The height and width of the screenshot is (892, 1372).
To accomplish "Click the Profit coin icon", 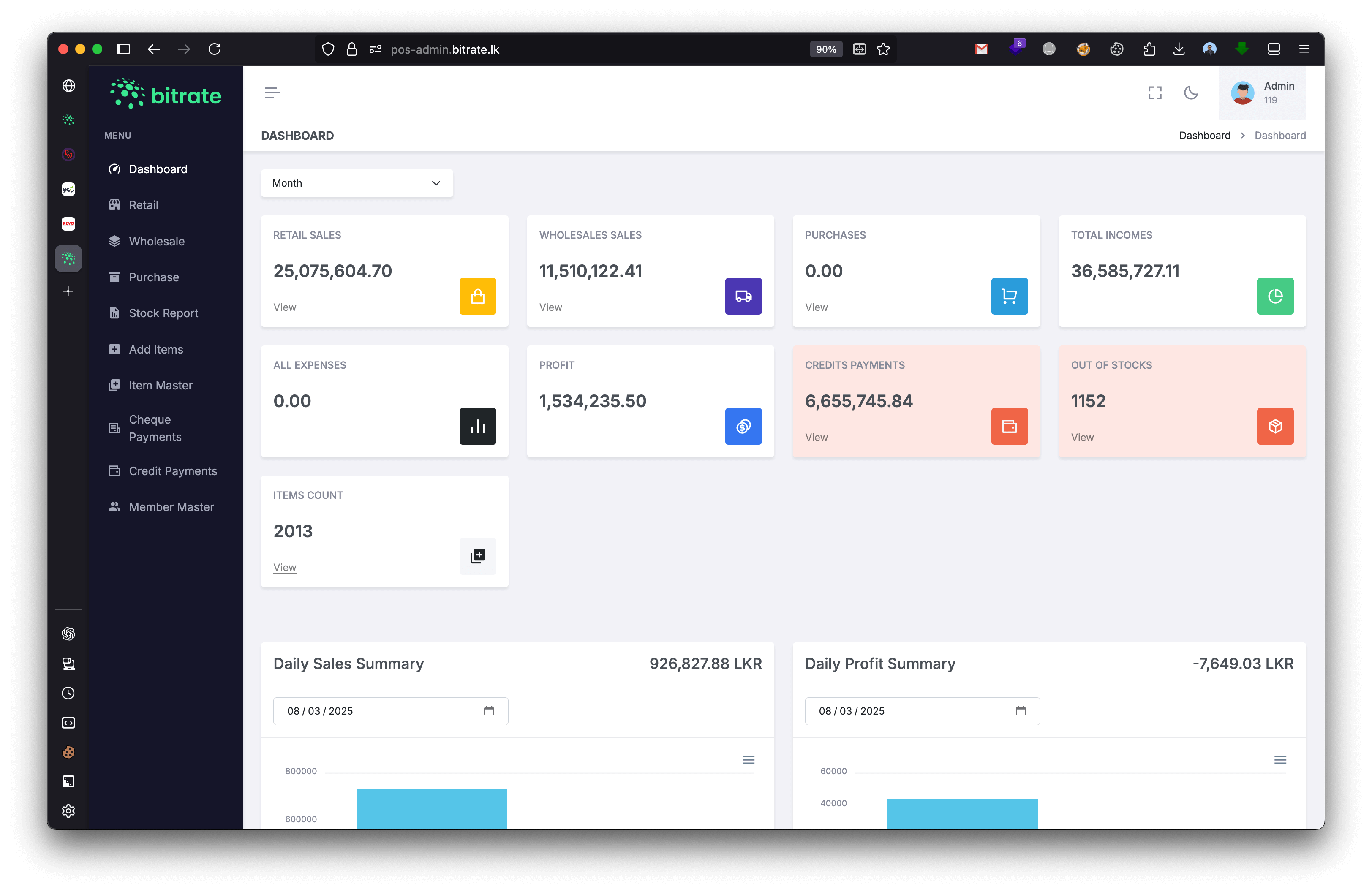I will click(743, 427).
